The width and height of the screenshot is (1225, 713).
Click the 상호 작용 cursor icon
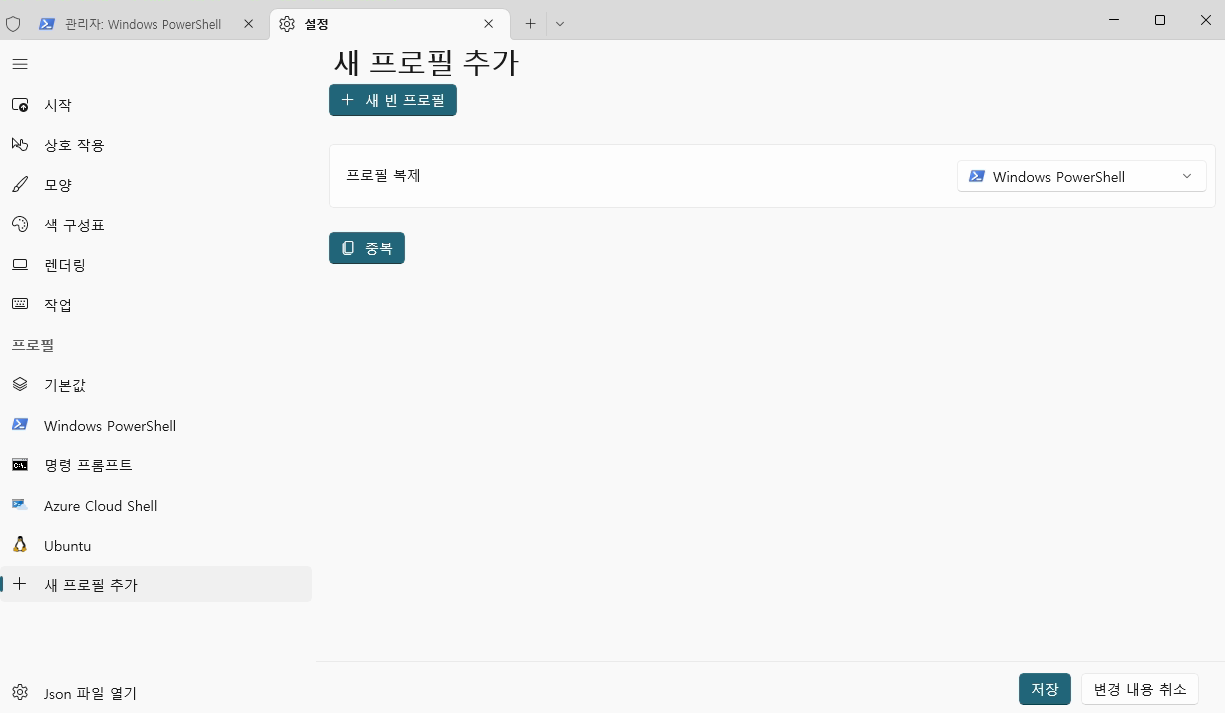(x=20, y=145)
